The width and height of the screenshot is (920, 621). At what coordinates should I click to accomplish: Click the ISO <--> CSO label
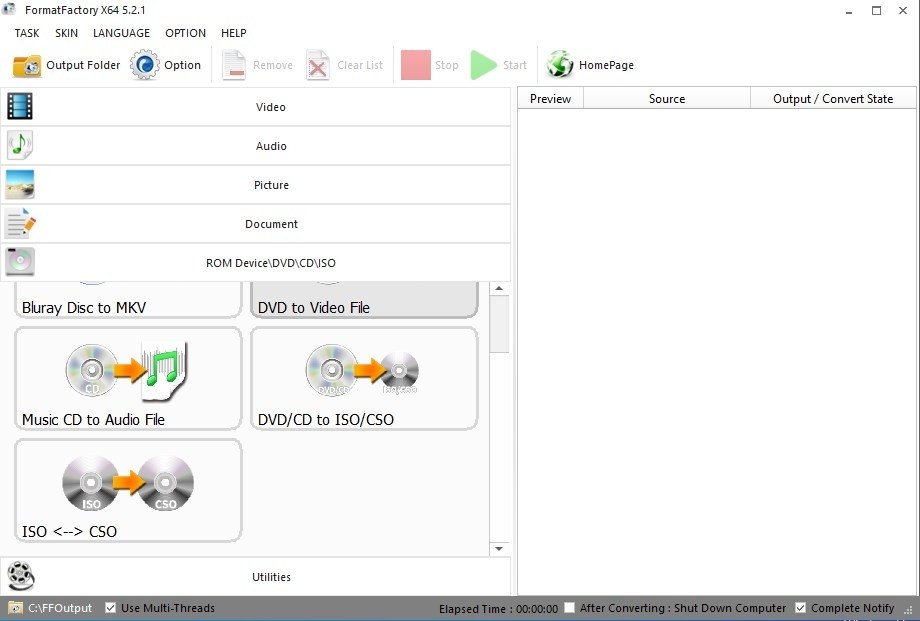[x=69, y=531]
